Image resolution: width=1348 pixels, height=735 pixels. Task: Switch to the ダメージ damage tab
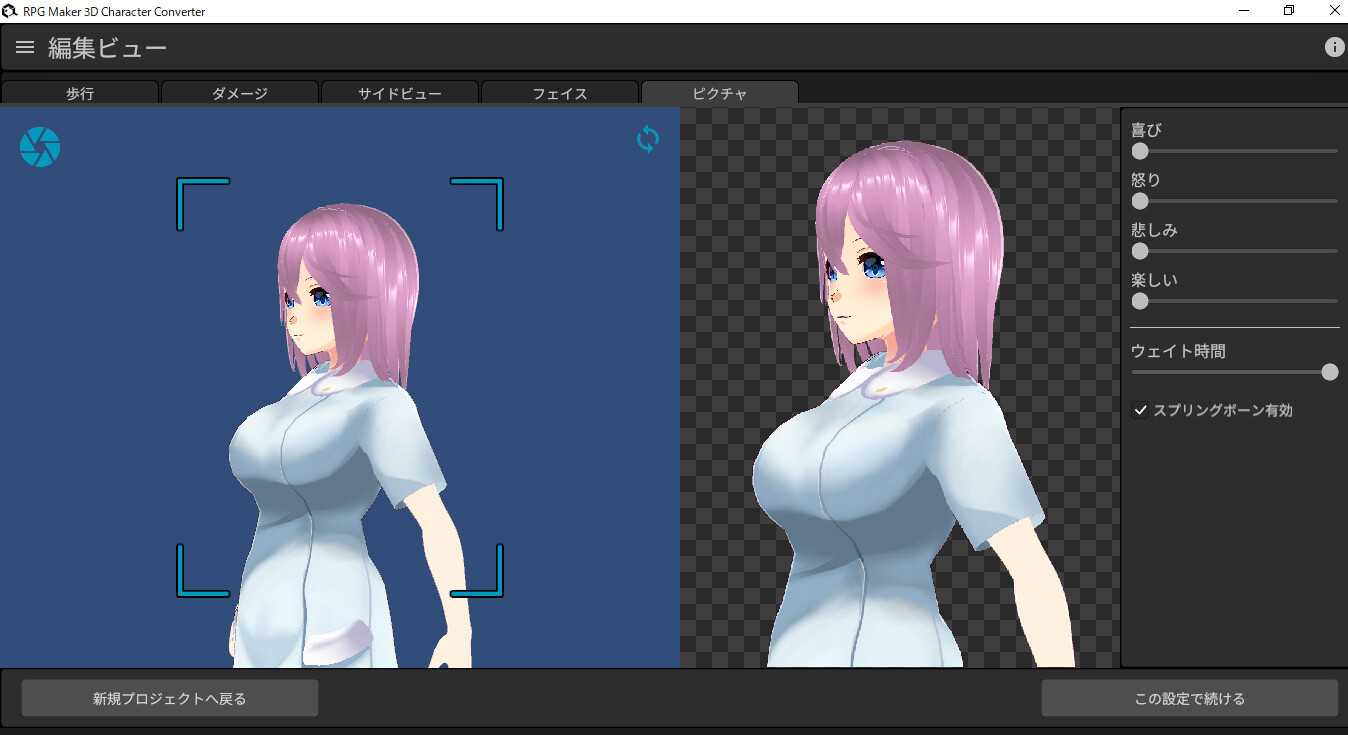[x=240, y=92]
